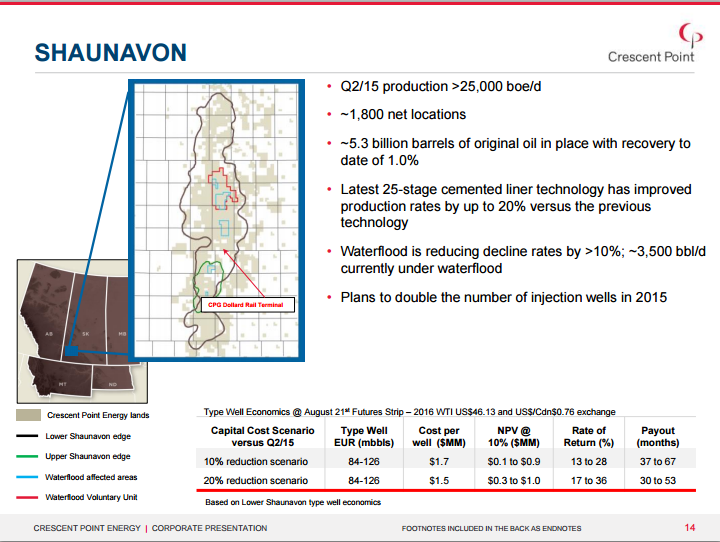720x542 pixels.
Task: Click the Rate of Return (%) column header
Action: [x=588, y=436]
